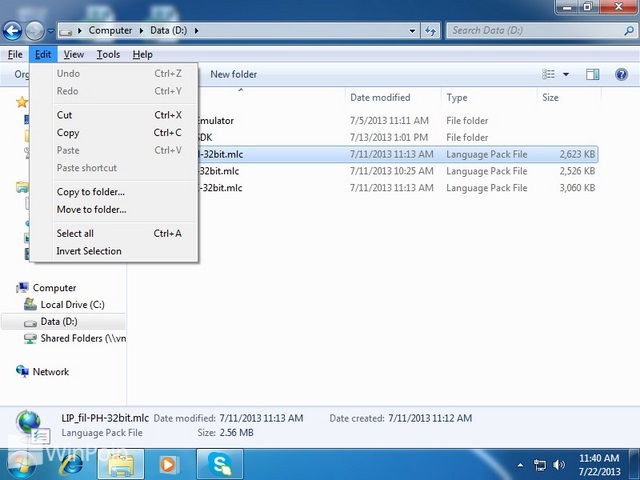Choose Copy from Edit menu
The image size is (640, 480).
coord(114,133)
